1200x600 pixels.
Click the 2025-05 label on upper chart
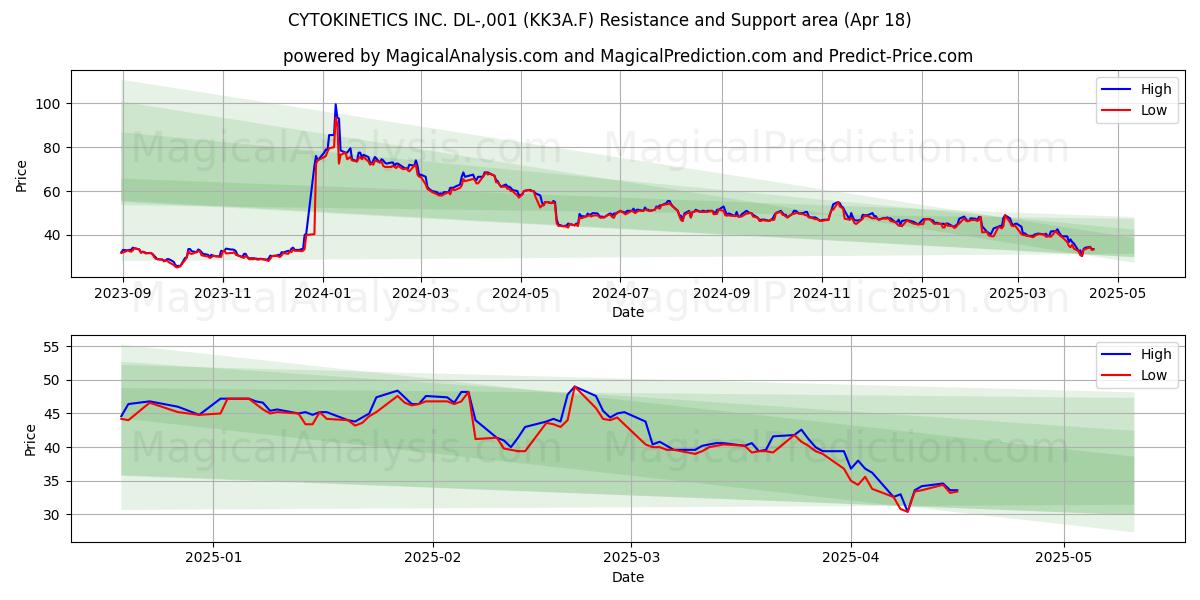pos(1119,294)
